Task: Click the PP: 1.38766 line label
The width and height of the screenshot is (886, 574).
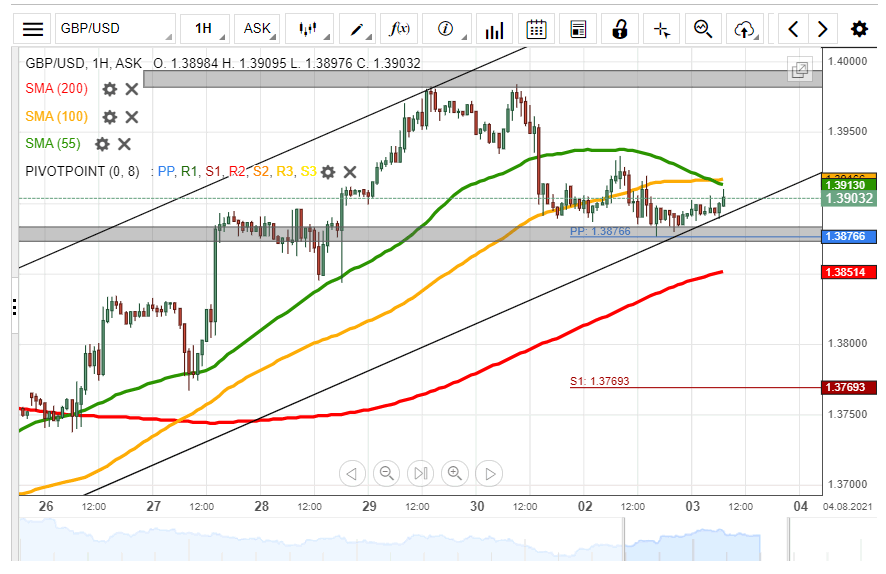Action: point(600,231)
